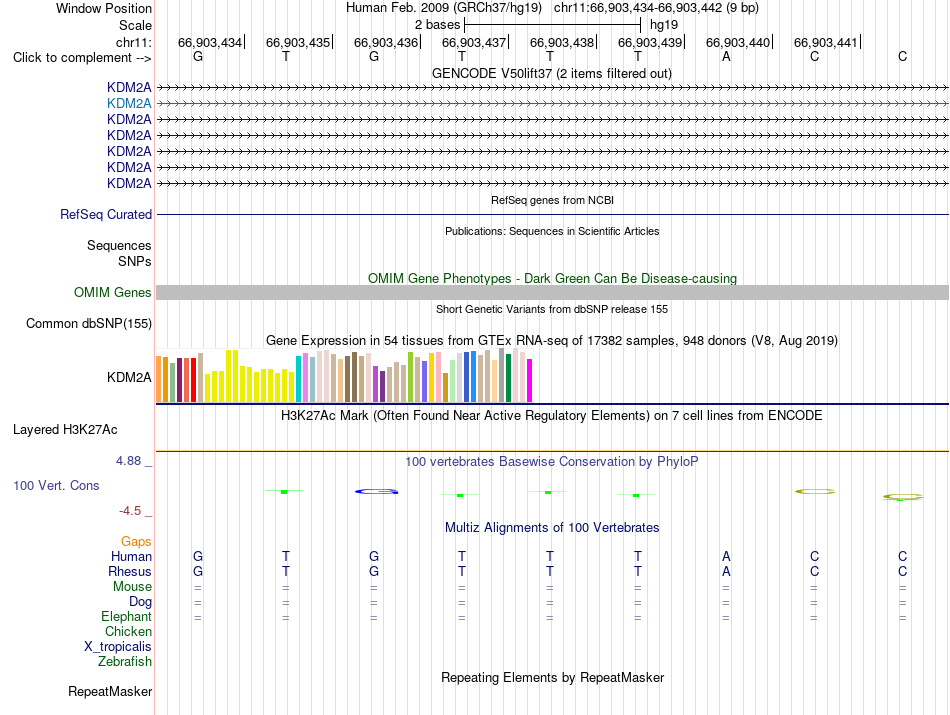Click the GTEx Gene Expression track title
Screen dimensions: 950x715
pyautogui.click(x=552, y=341)
